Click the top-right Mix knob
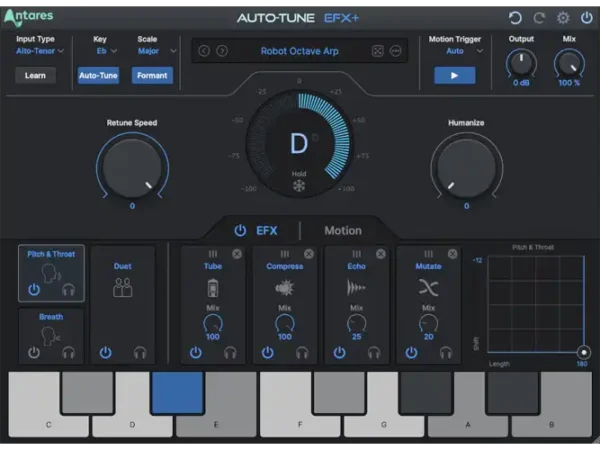The image size is (600, 450). (x=569, y=64)
